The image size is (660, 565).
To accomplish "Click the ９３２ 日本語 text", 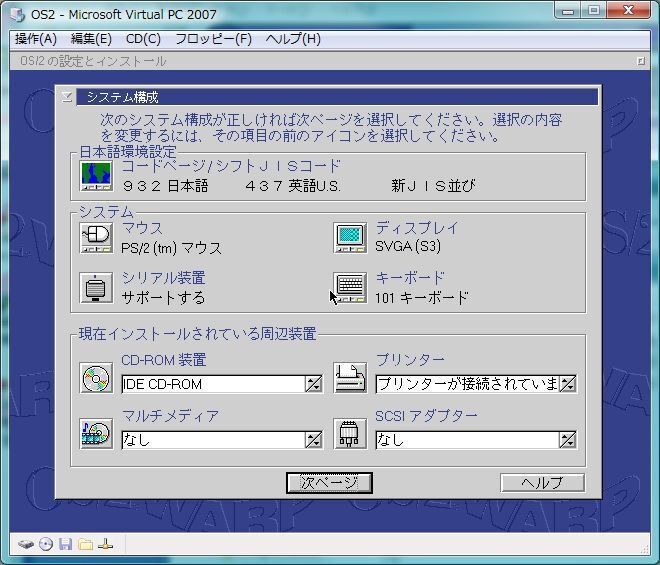I will (165, 186).
